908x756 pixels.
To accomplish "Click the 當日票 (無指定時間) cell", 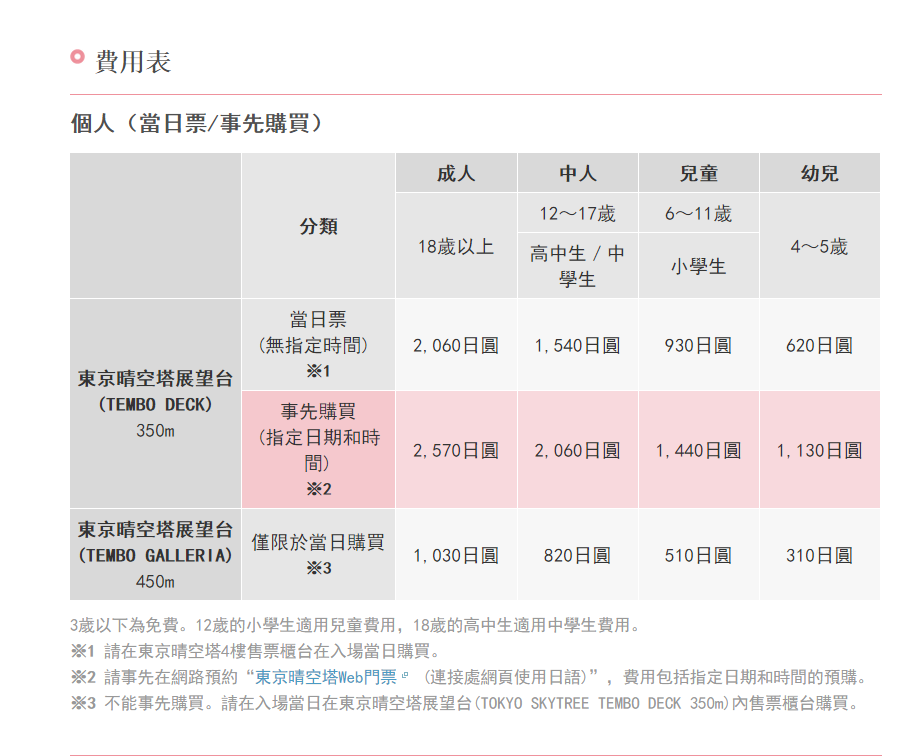I will pos(318,344).
